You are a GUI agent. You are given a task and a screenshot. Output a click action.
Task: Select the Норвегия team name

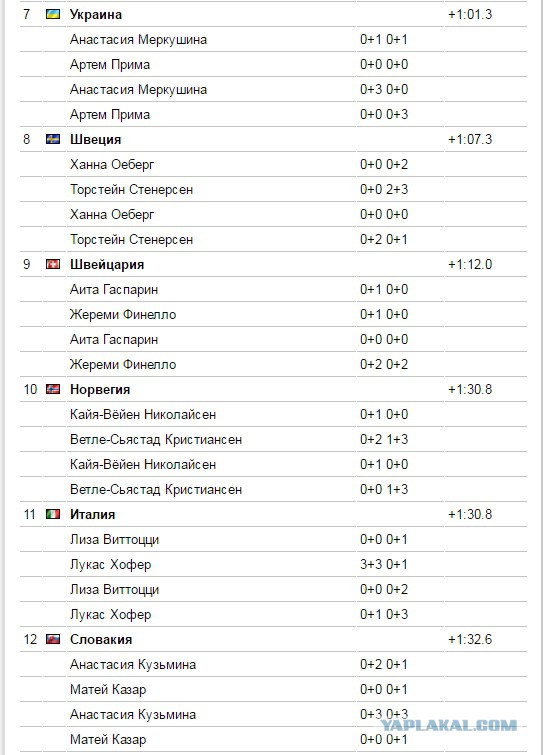[100, 390]
